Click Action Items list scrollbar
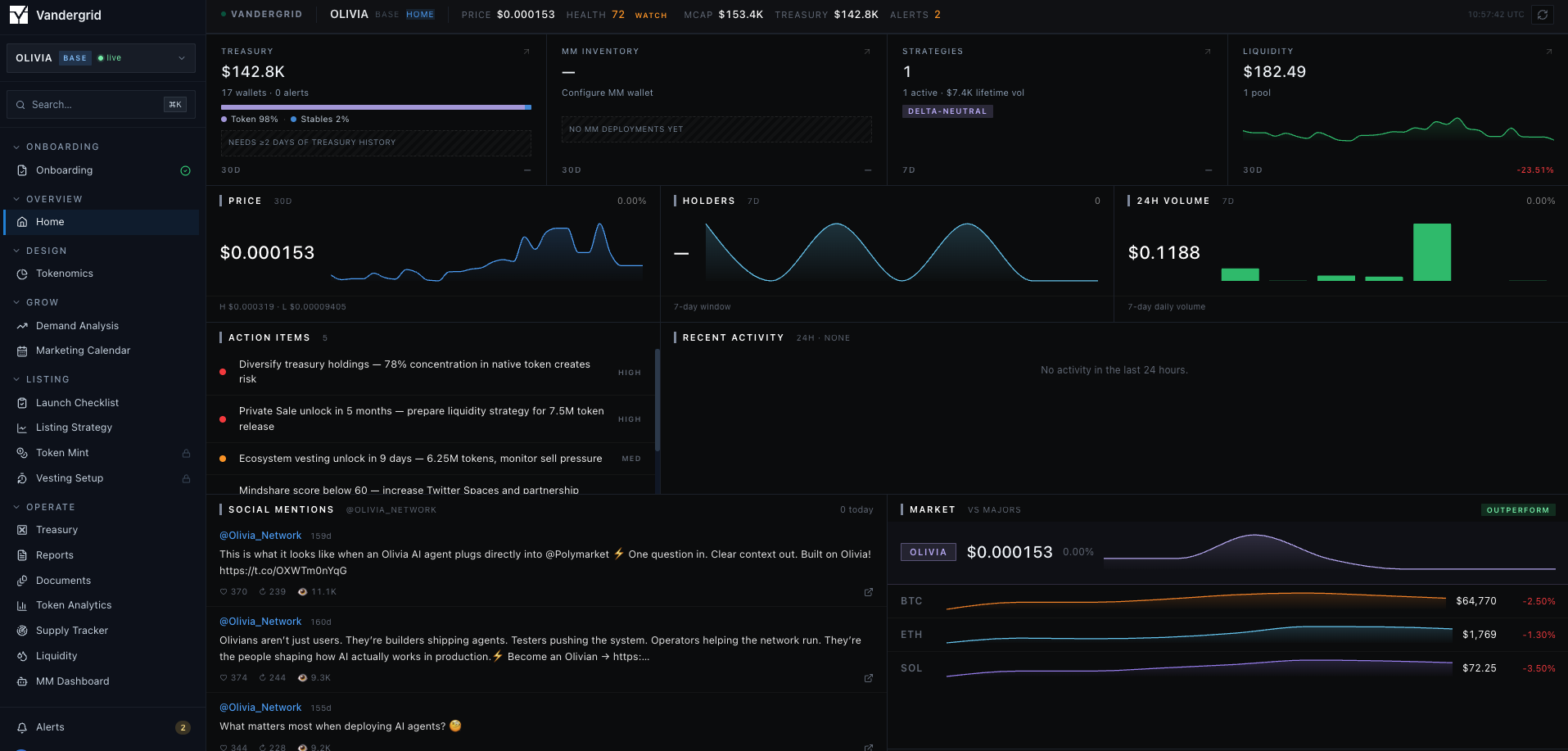Image resolution: width=1568 pixels, height=751 pixels. tap(657, 400)
